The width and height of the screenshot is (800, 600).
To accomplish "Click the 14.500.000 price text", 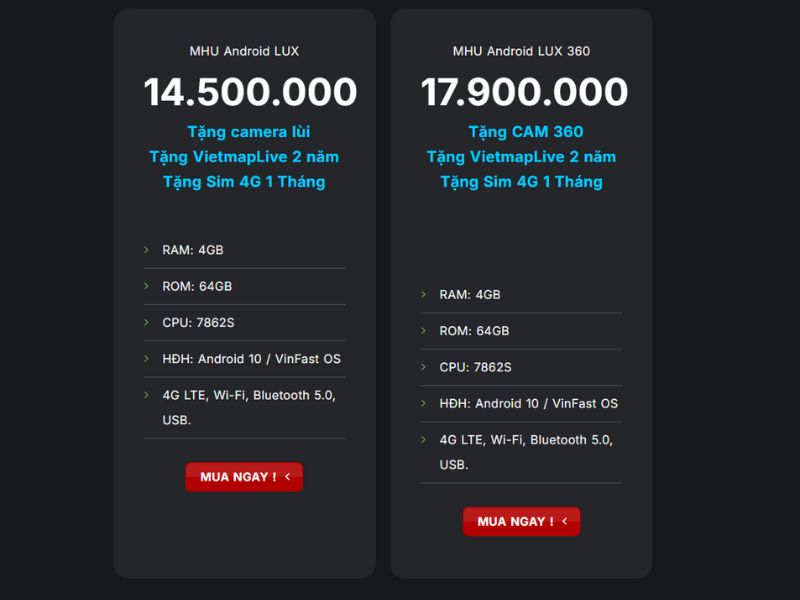I will [245, 92].
